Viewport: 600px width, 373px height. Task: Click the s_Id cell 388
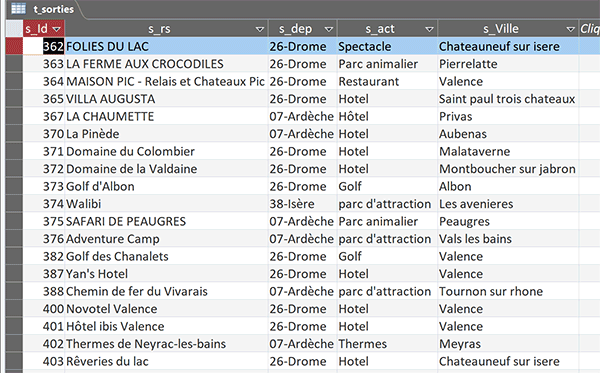(x=44, y=292)
